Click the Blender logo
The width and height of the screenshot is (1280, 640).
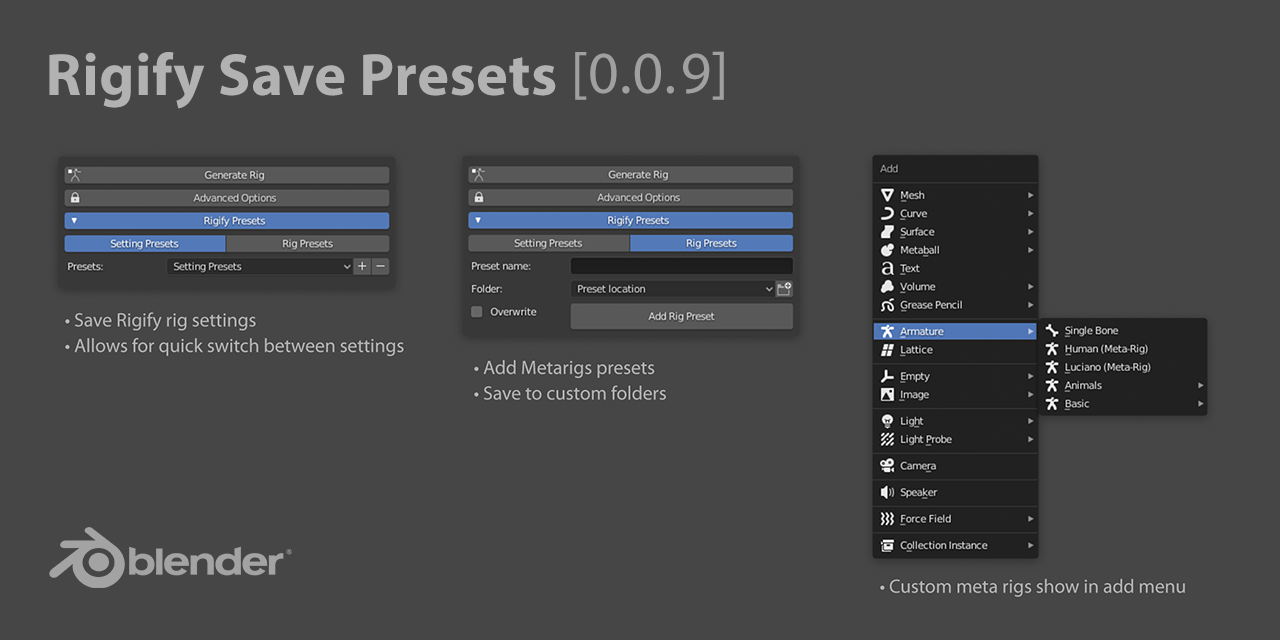170,558
